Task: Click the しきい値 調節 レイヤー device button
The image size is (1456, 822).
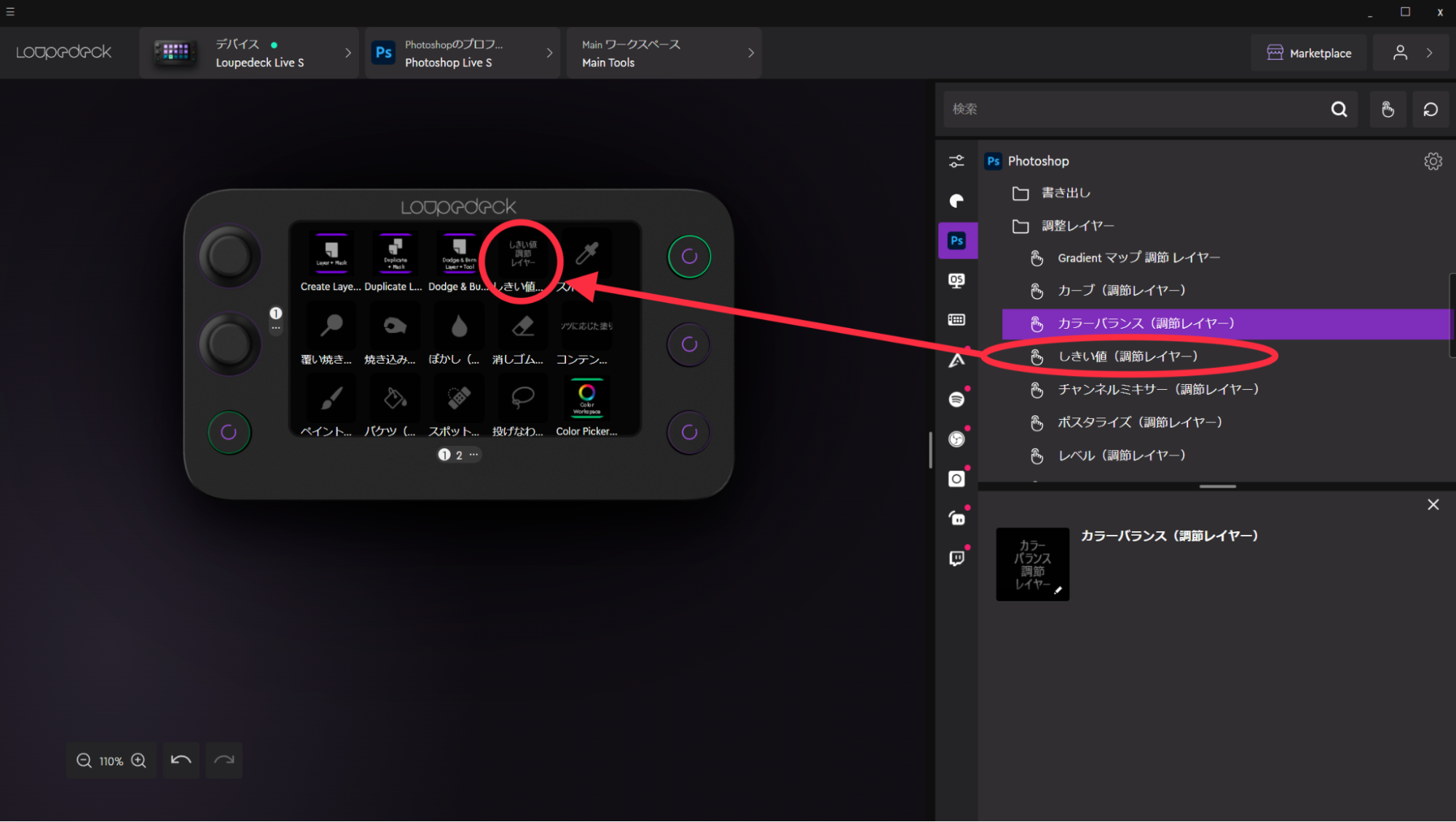Action: [x=523, y=254]
